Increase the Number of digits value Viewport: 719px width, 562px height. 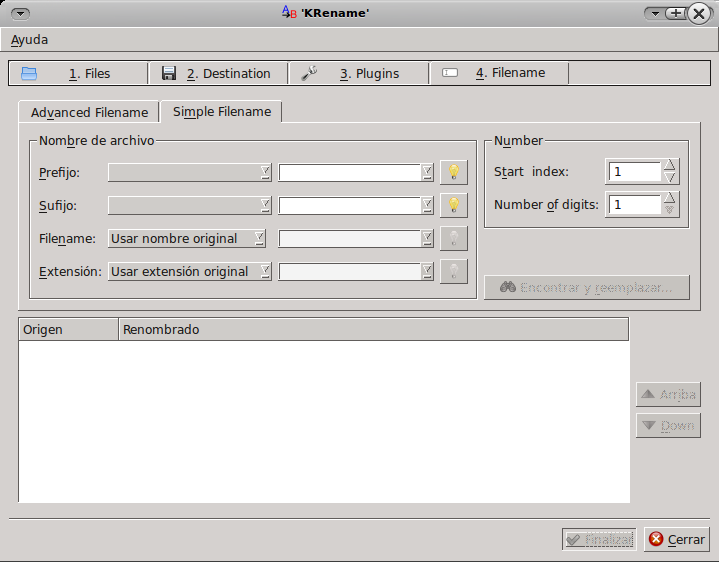coord(669,198)
